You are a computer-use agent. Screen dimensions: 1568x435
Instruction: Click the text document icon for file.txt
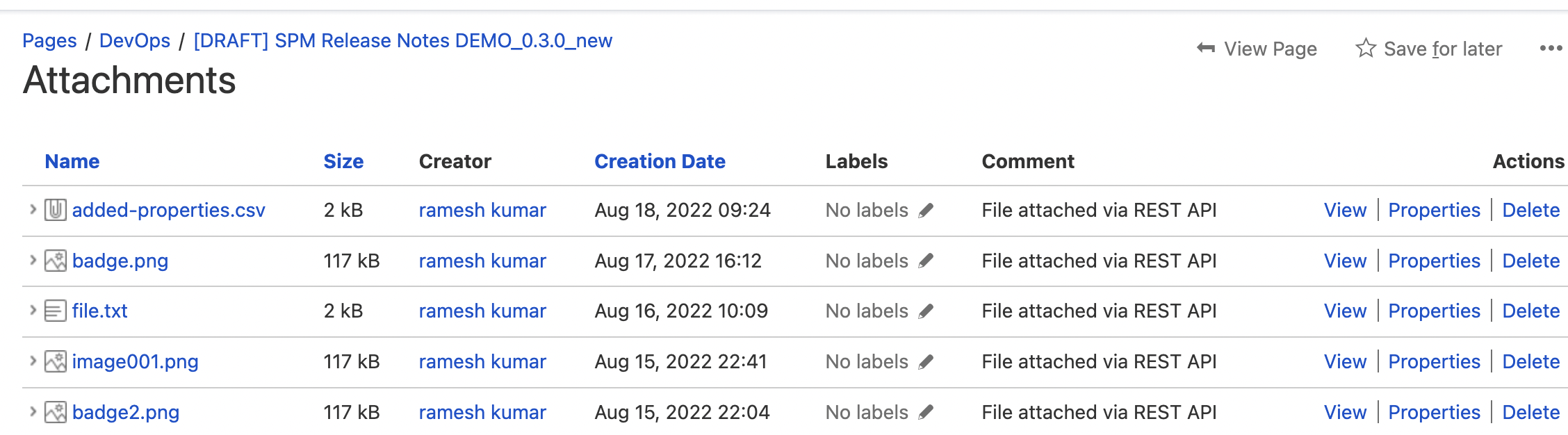coord(56,311)
